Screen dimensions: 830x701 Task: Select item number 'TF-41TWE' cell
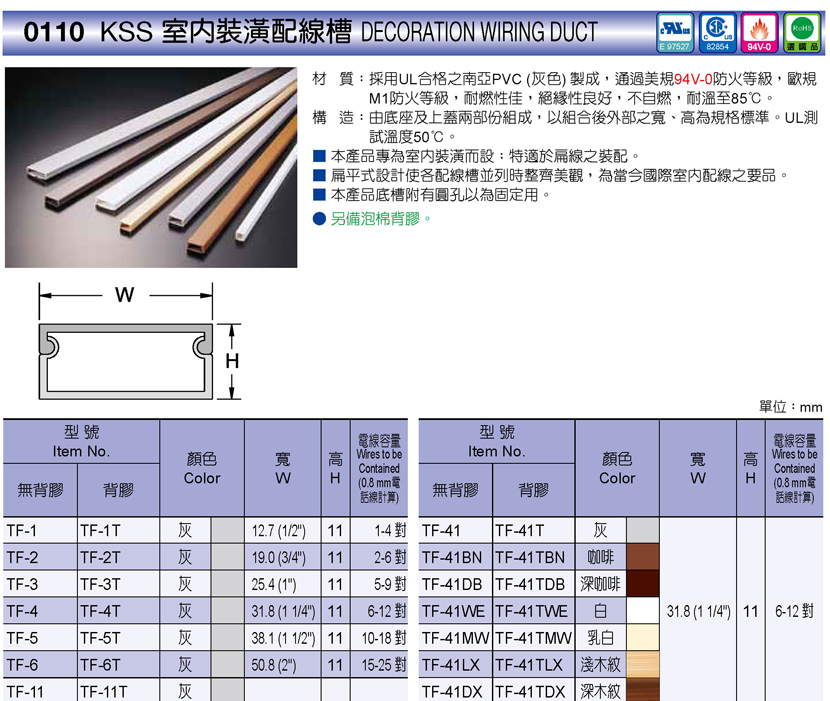coord(534,611)
